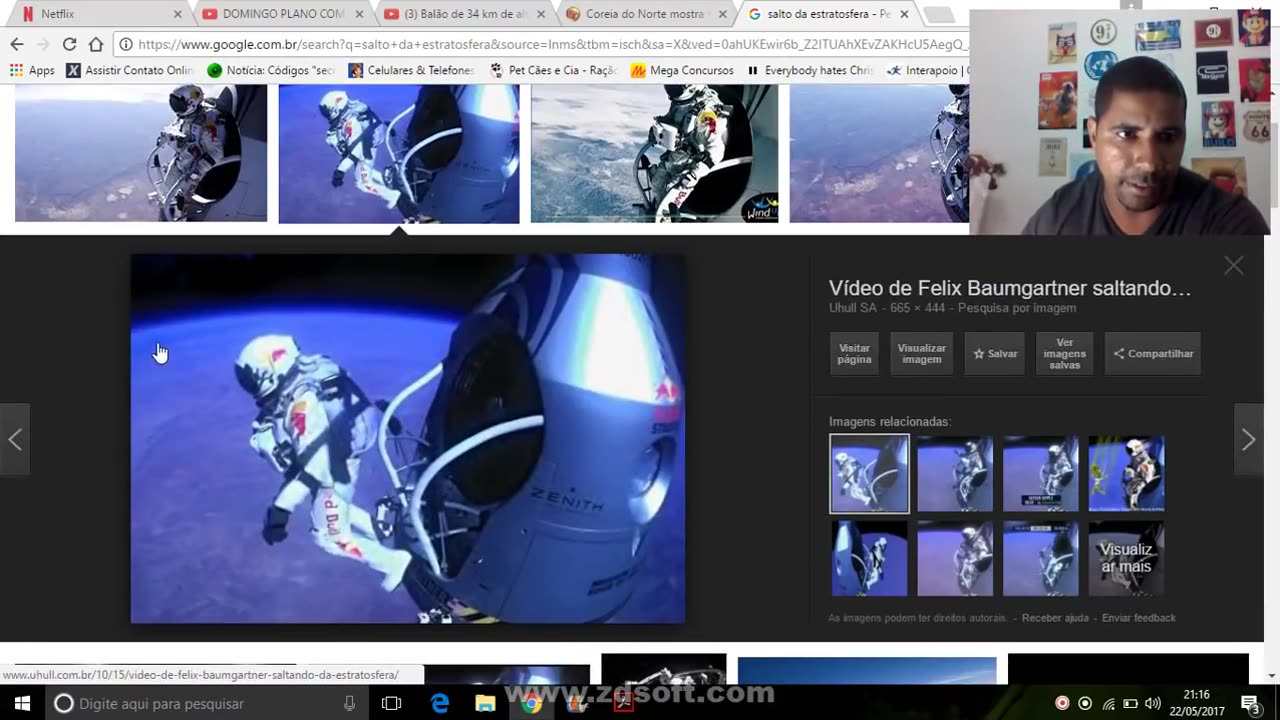Click the Cortana search box
Image resolution: width=1280 pixels, height=720 pixels.
click(207, 703)
